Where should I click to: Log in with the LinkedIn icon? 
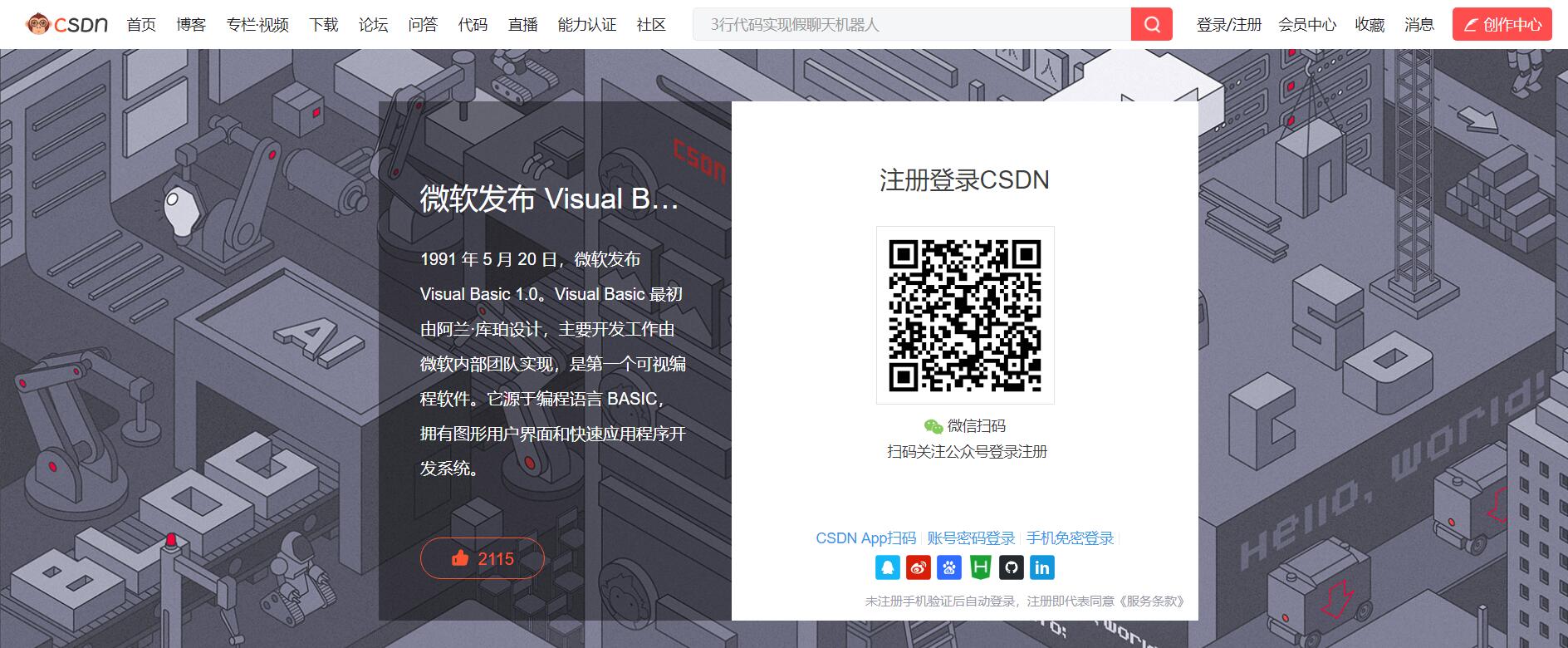point(1041,567)
